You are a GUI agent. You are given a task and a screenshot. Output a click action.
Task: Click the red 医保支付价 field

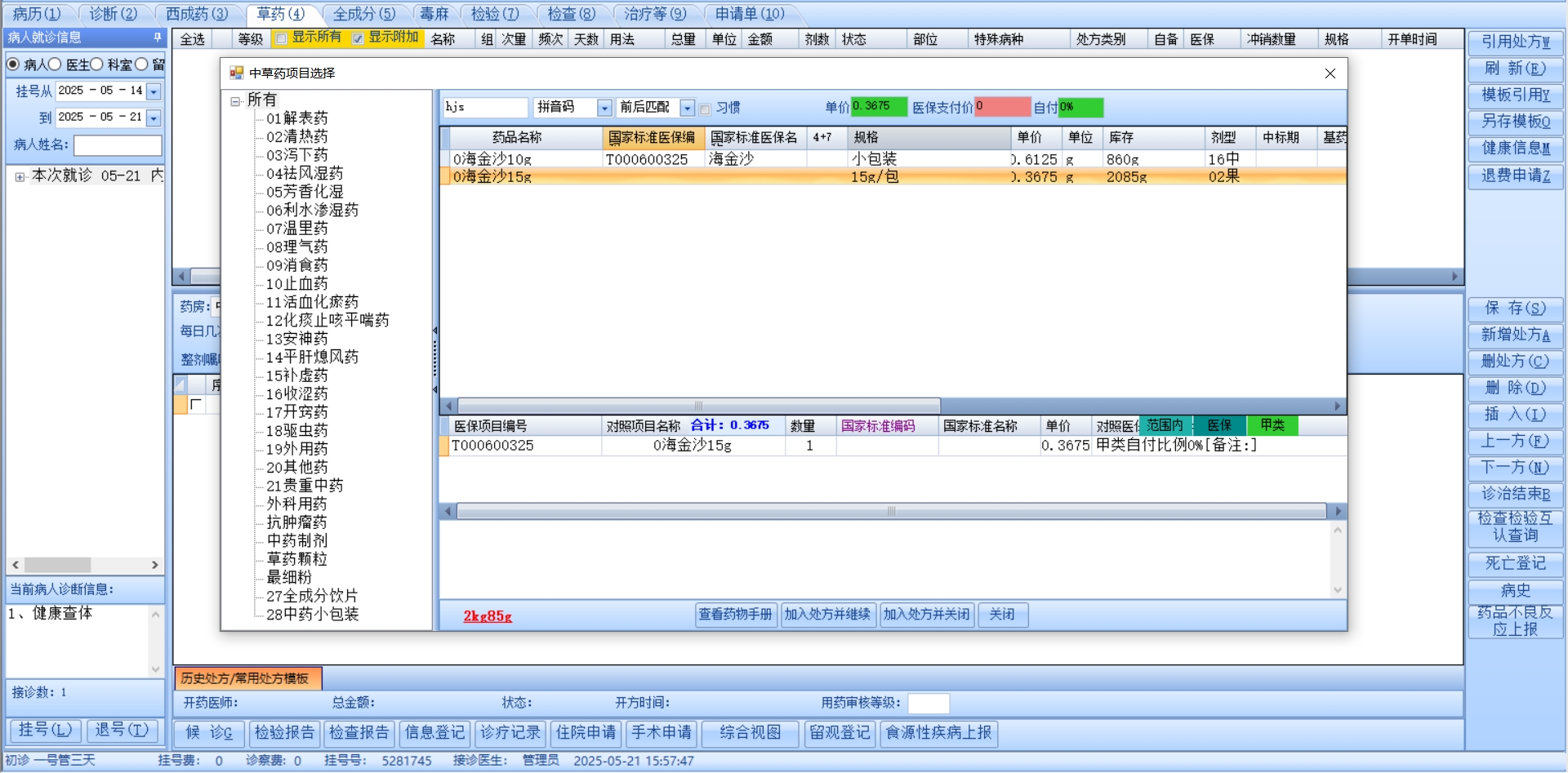point(1003,107)
